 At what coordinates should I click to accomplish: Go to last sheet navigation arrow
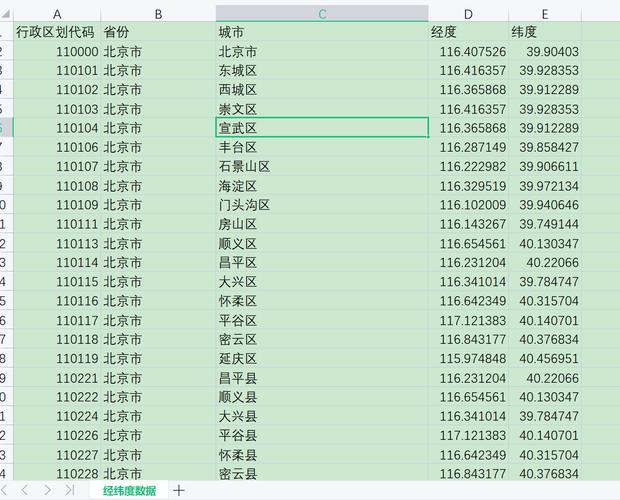pyautogui.click(x=70, y=491)
